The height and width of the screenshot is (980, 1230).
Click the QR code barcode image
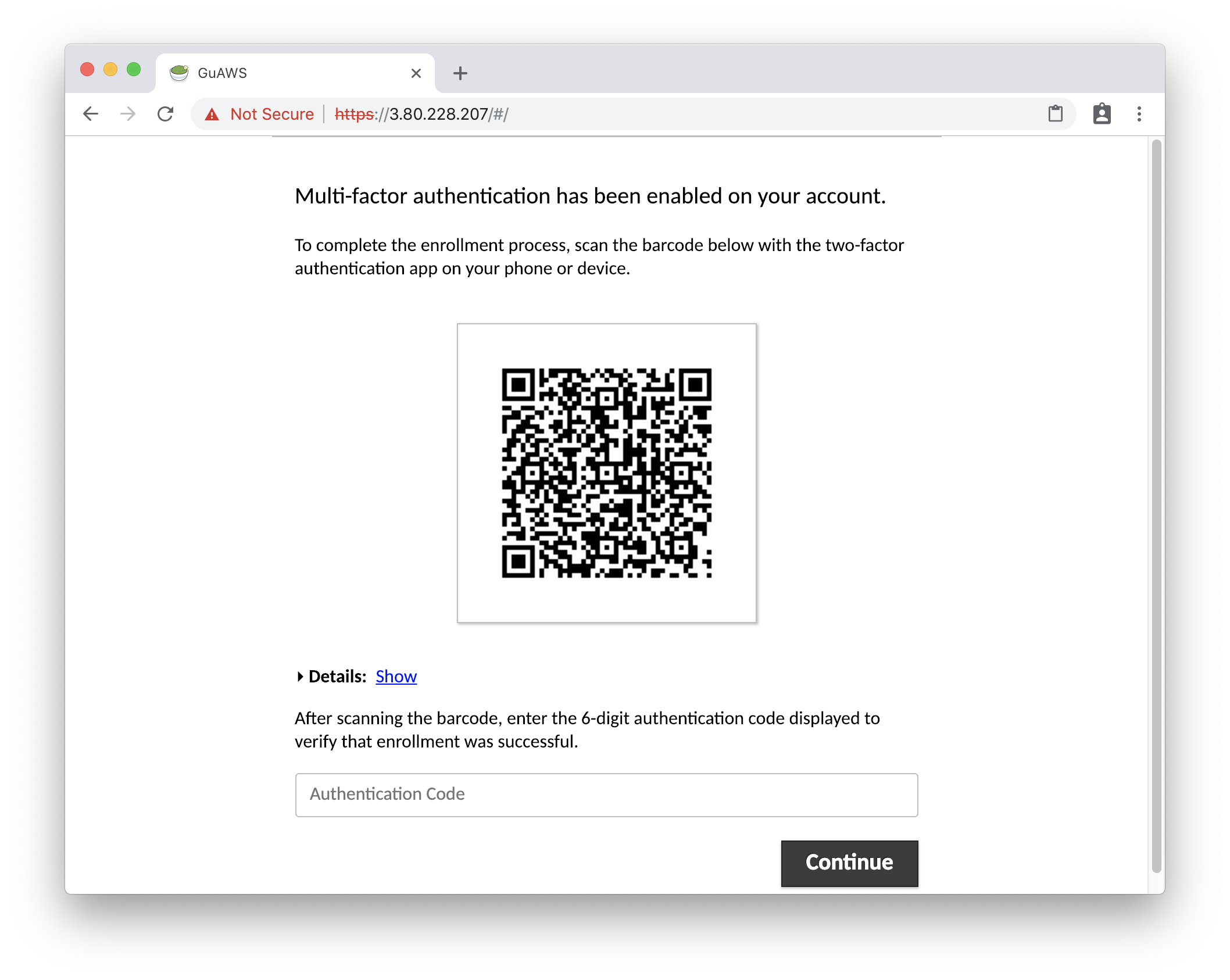(606, 473)
